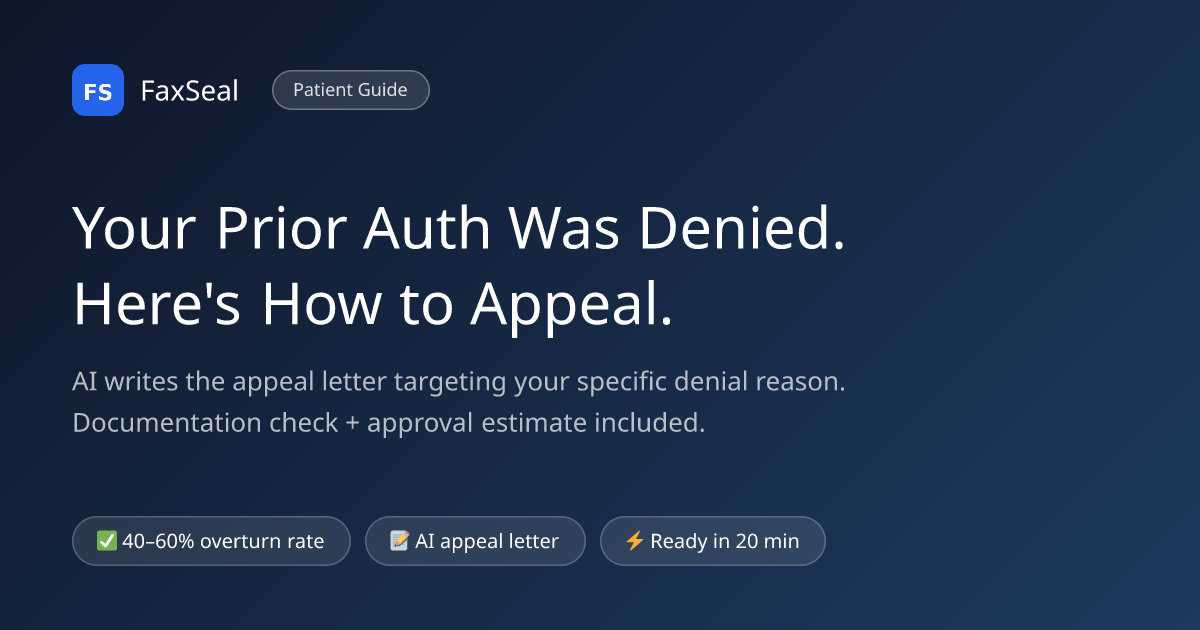This screenshot has width=1200, height=630.
Task: Click the word 'Denied.' in the headline
Action: coord(742,229)
